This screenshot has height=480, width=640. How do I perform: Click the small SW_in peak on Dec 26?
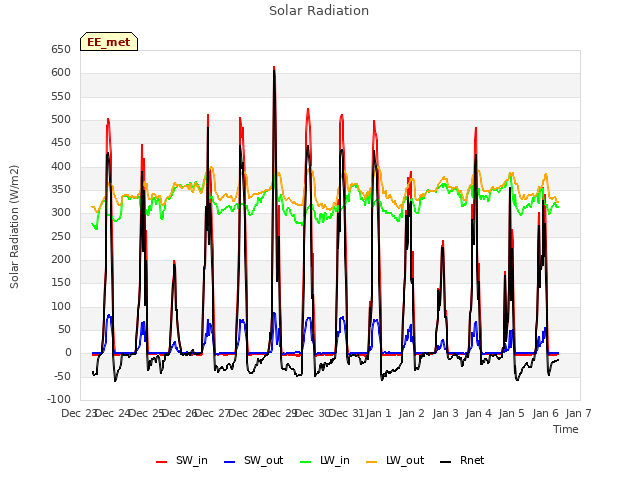tap(174, 262)
